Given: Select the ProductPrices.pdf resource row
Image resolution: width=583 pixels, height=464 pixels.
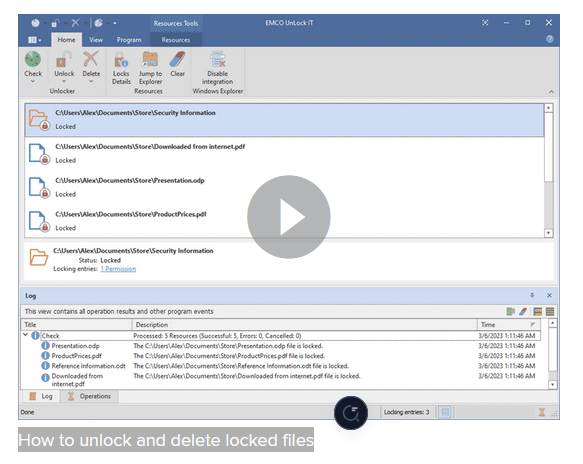Looking at the screenshot, I should click(284, 221).
